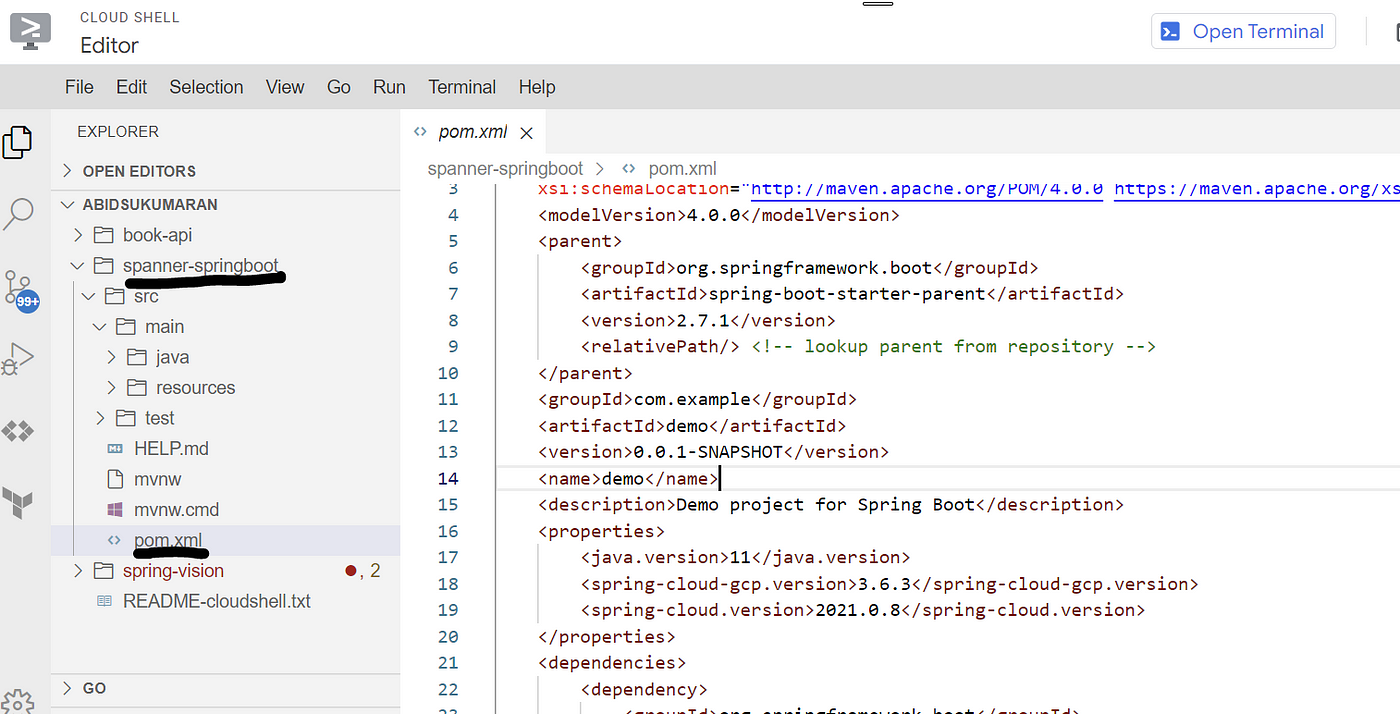Open the Manage gear icon
1400x714 pixels.
(x=18, y=701)
